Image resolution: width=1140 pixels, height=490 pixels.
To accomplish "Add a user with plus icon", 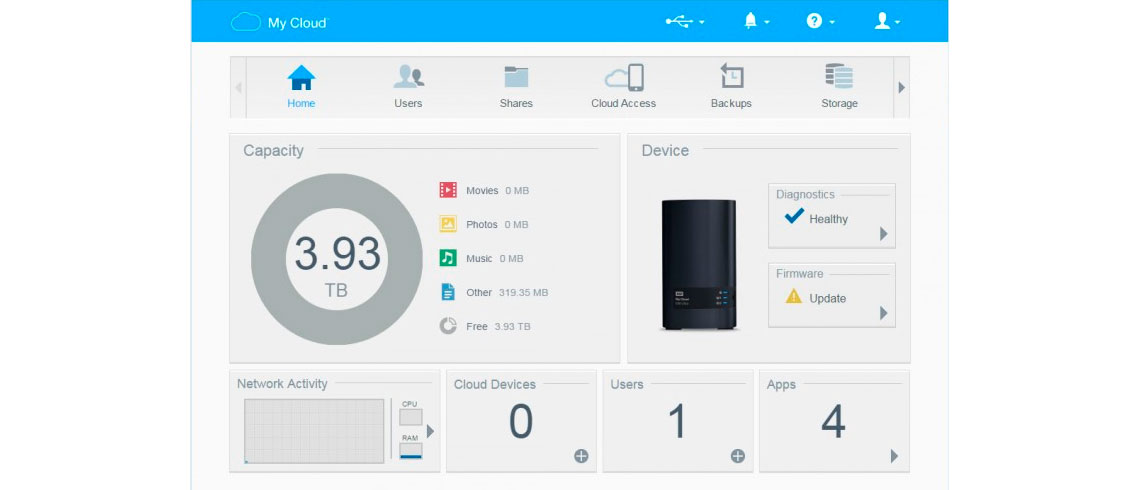I will pyautogui.click(x=738, y=456).
